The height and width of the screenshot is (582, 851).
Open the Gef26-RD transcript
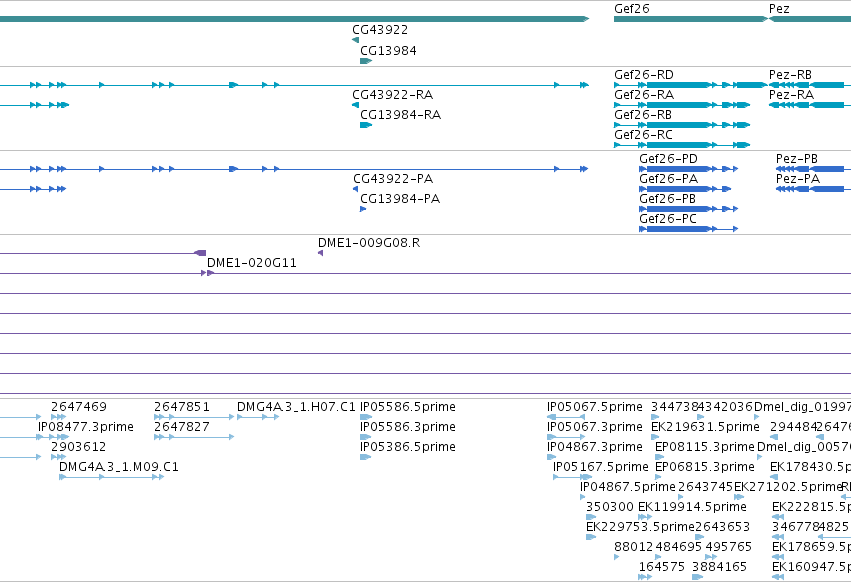click(690, 85)
